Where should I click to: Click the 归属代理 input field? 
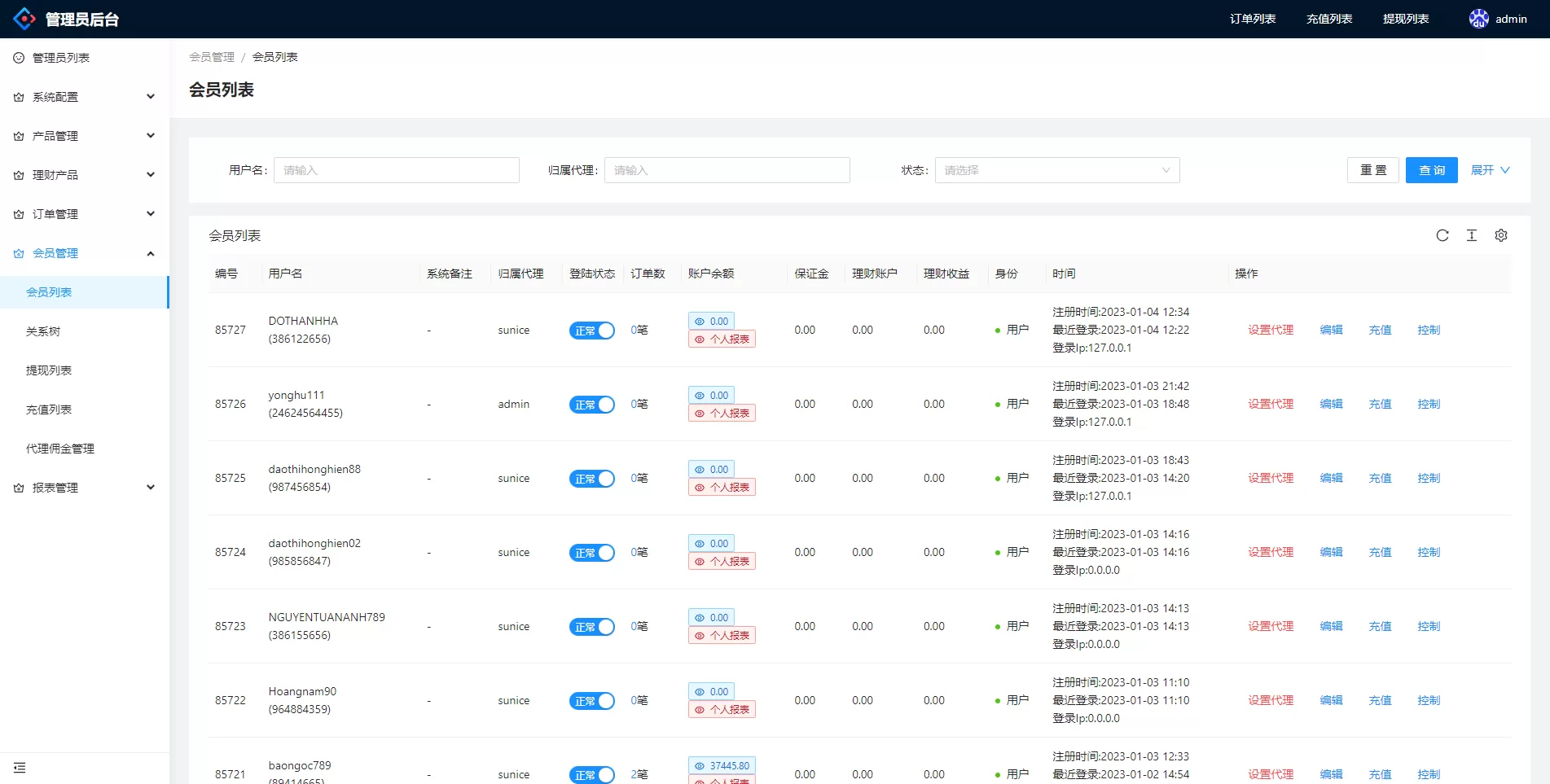727,170
